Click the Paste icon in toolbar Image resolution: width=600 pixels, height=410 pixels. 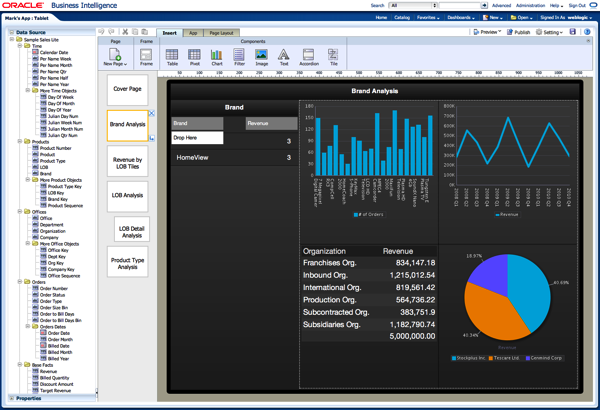(x=144, y=32)
